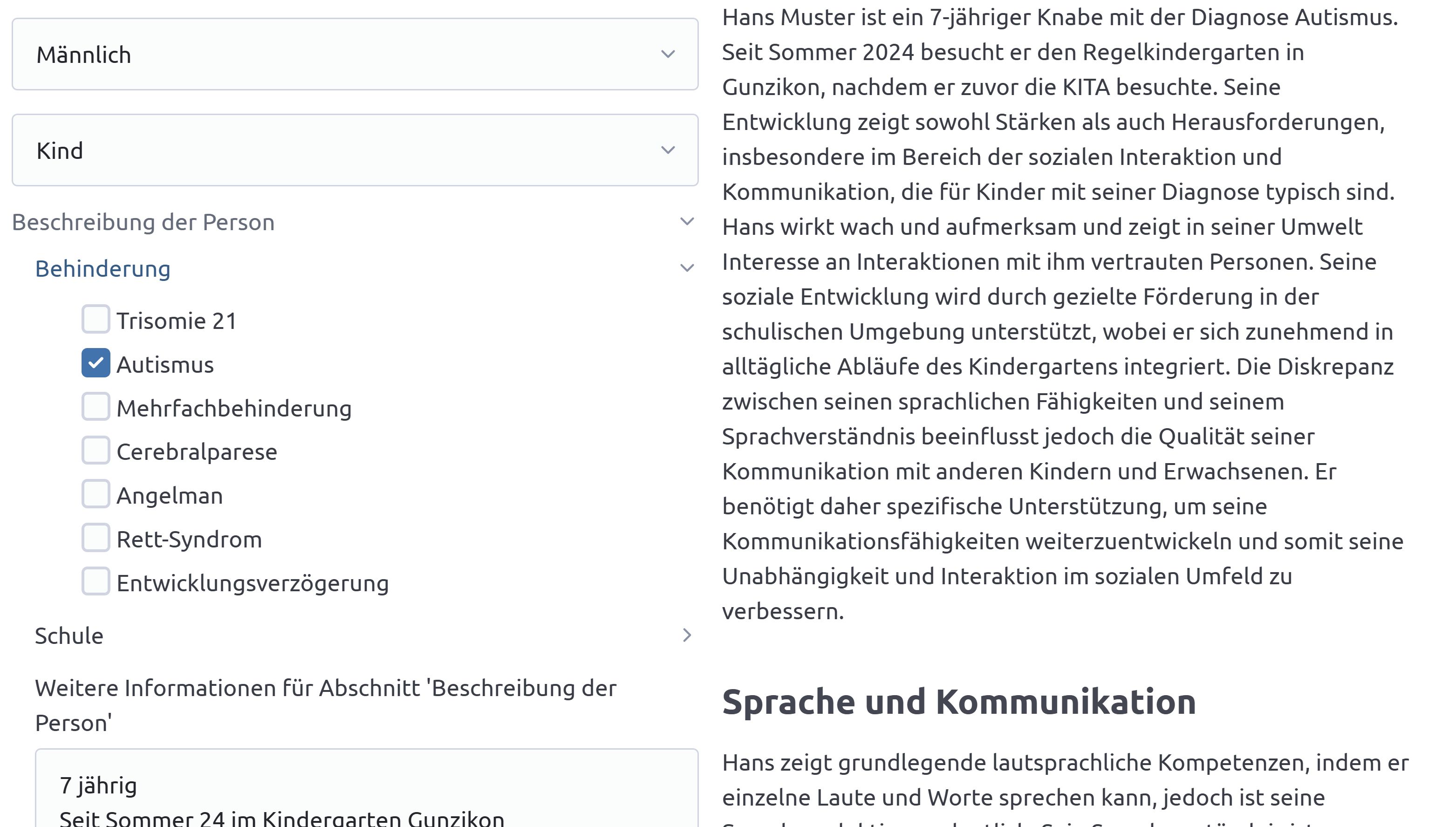Image resolution: width=1456 pixels, height=827 pixels.
Task: Check the Rett-Syndrom checkbox
Action: pos(96,538)
